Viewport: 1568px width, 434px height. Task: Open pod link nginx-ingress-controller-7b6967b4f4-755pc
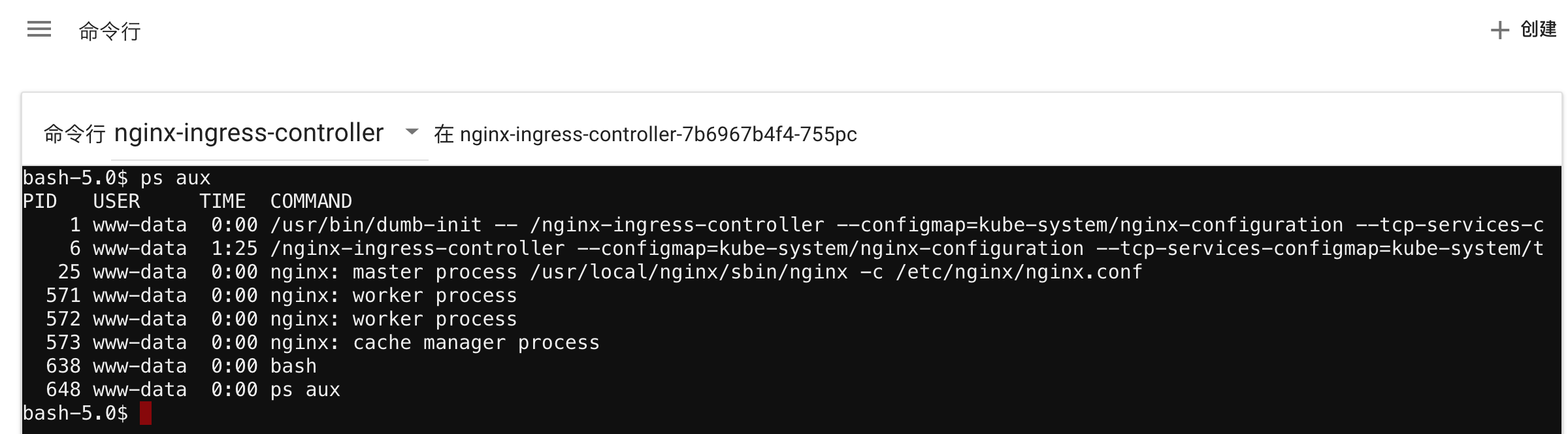point(658,135)
